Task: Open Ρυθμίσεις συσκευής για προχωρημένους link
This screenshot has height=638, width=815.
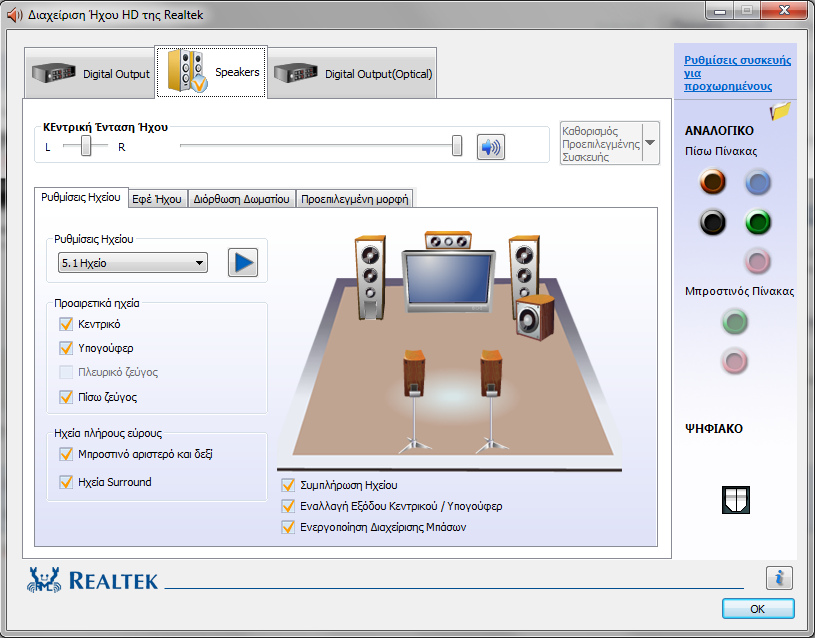Action: click(x=738, y=73)
